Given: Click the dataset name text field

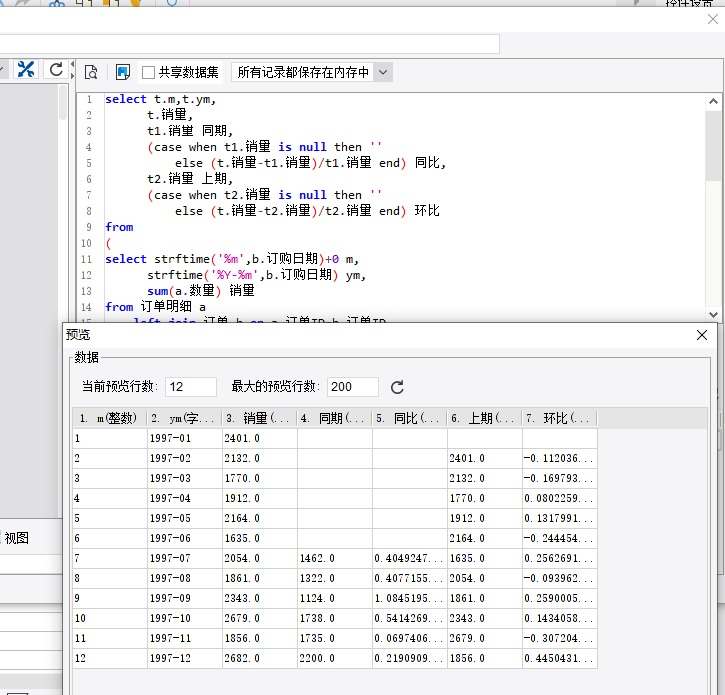Looking at the screenshot, I should pos(250,44).
